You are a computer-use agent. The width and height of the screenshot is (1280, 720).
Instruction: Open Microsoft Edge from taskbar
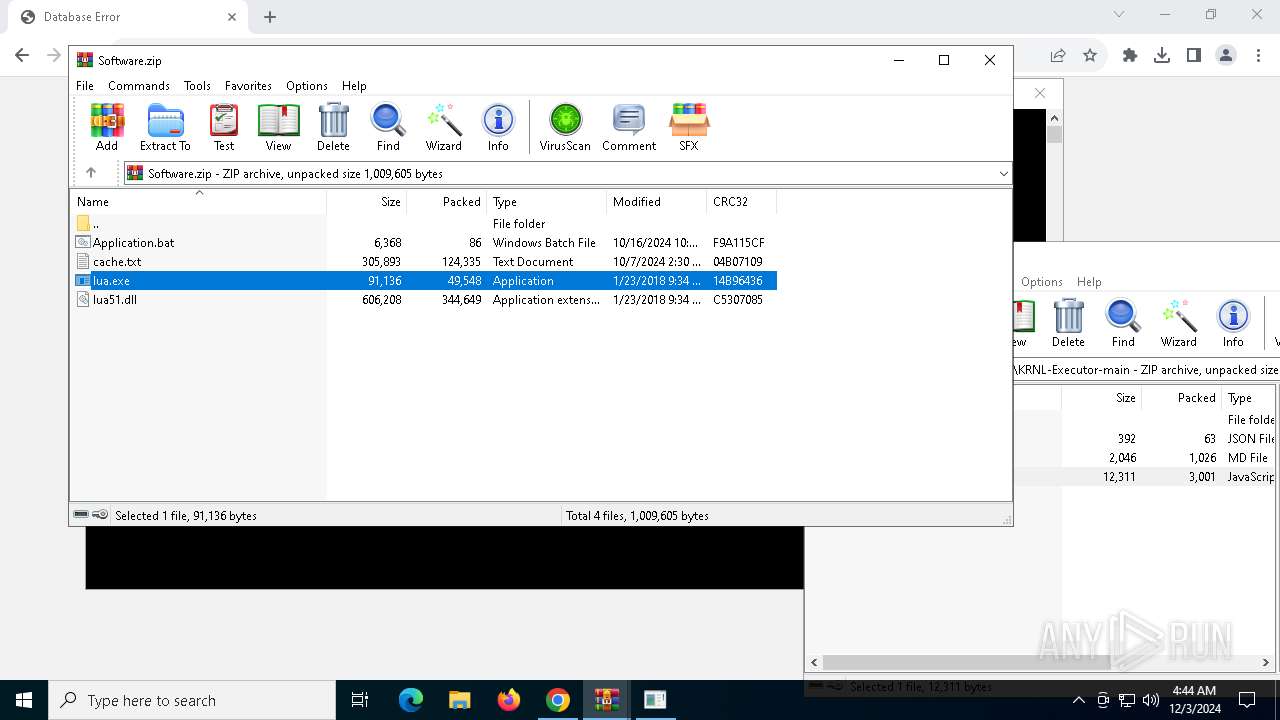(411, 700)
